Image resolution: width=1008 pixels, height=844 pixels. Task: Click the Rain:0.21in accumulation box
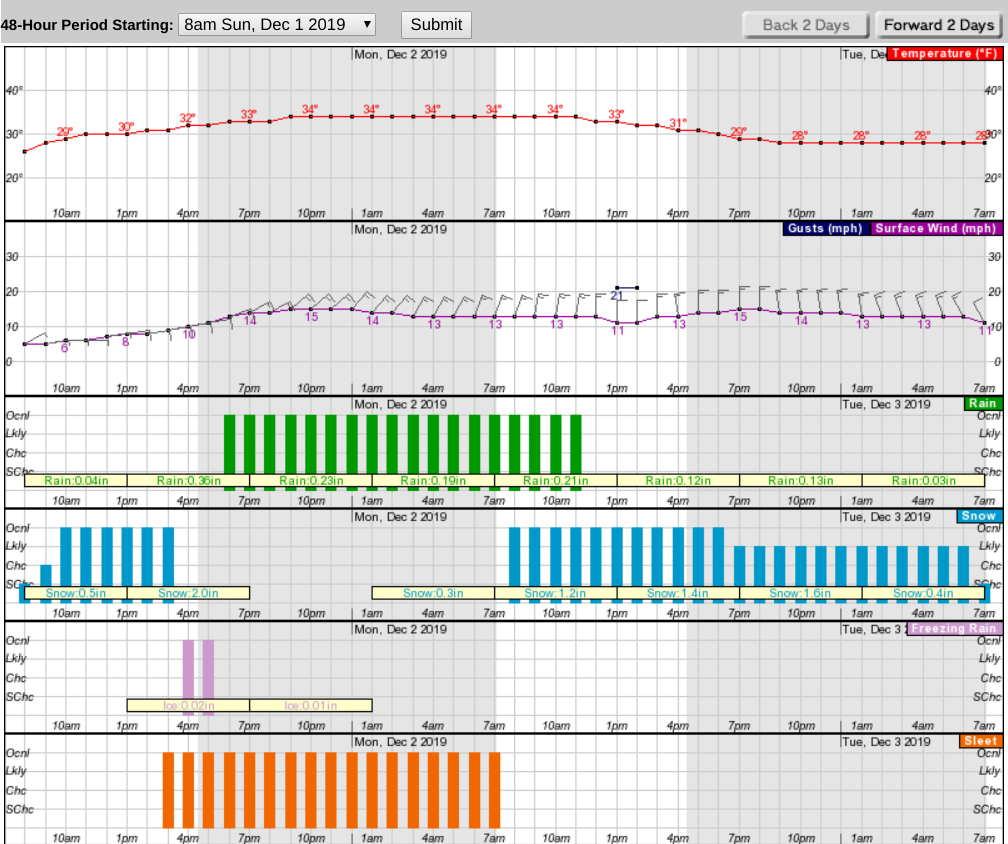pyautogui.click(x=556, y=480)
